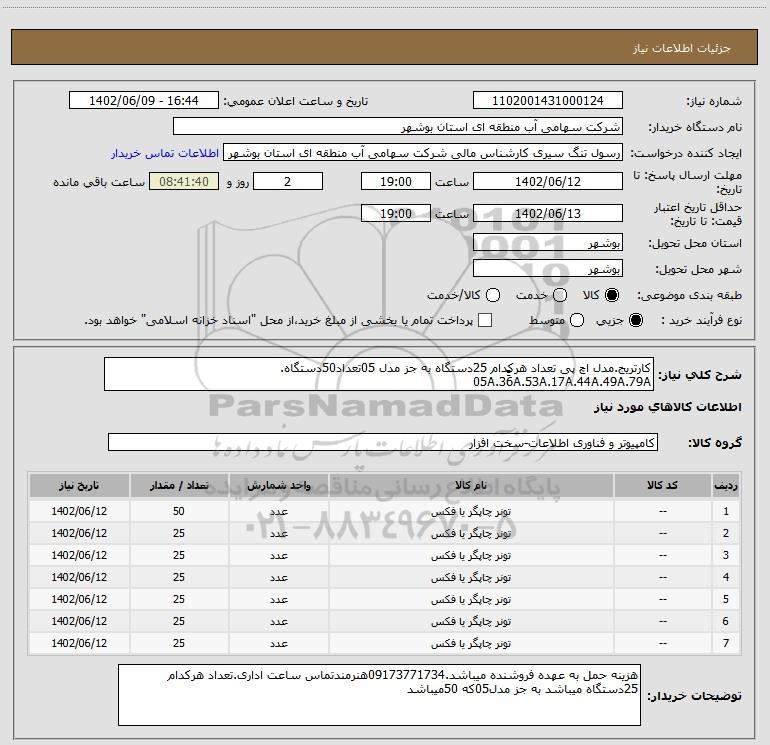
Task: Click the announcement date field 1402/06/09 - 16:44
Action: click(143, 101)
